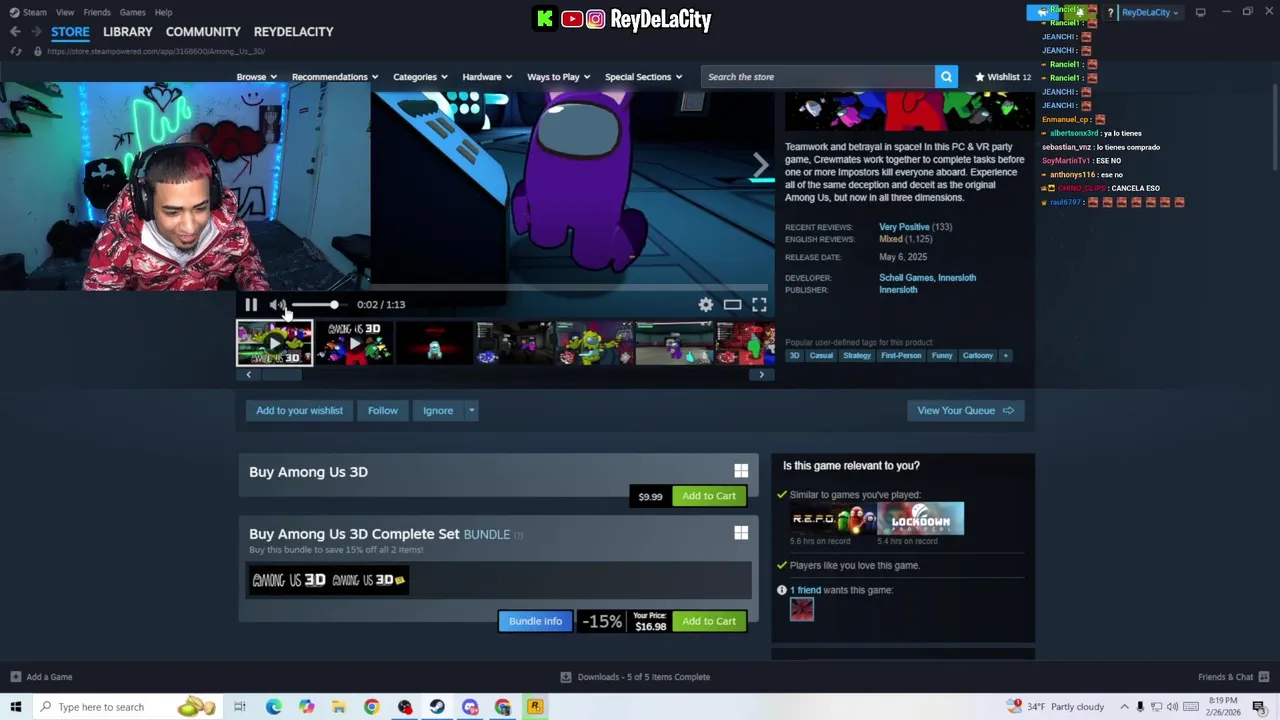
Task: Click Add to your wishlist
Action: point(299,410)
